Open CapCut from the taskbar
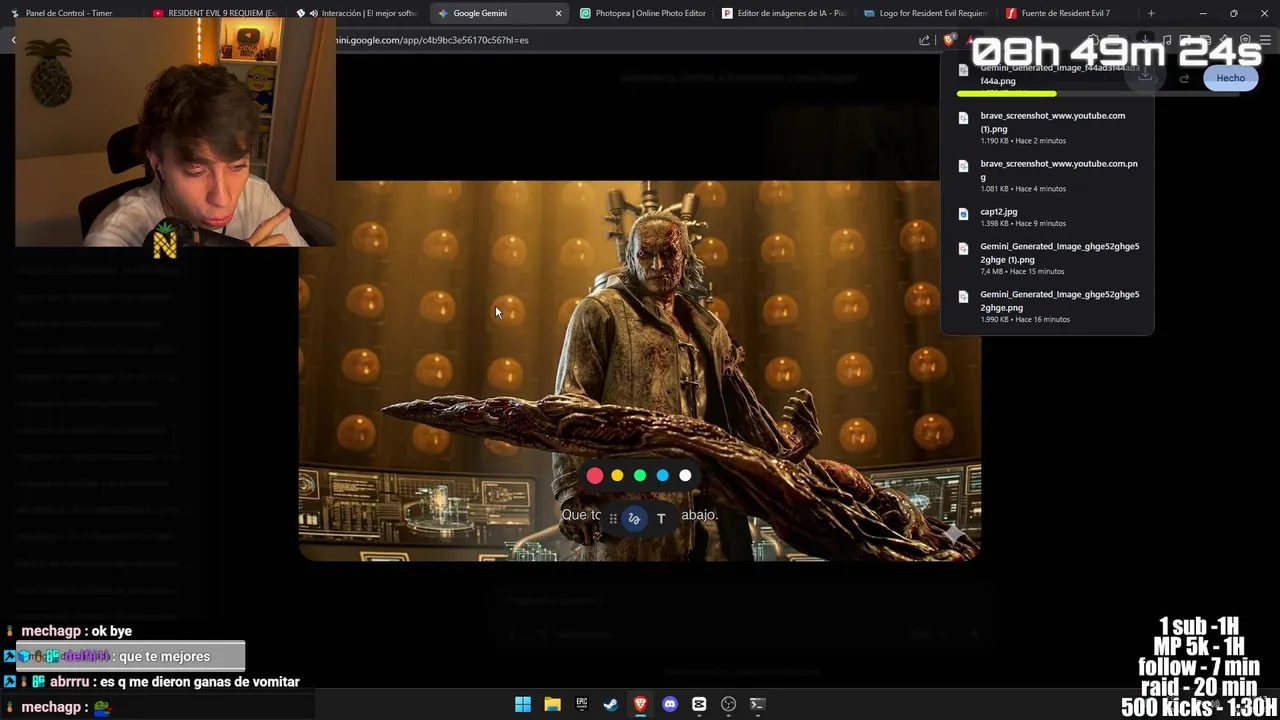Viewport: 1280px width, 720px height. [x=699, y=704]
